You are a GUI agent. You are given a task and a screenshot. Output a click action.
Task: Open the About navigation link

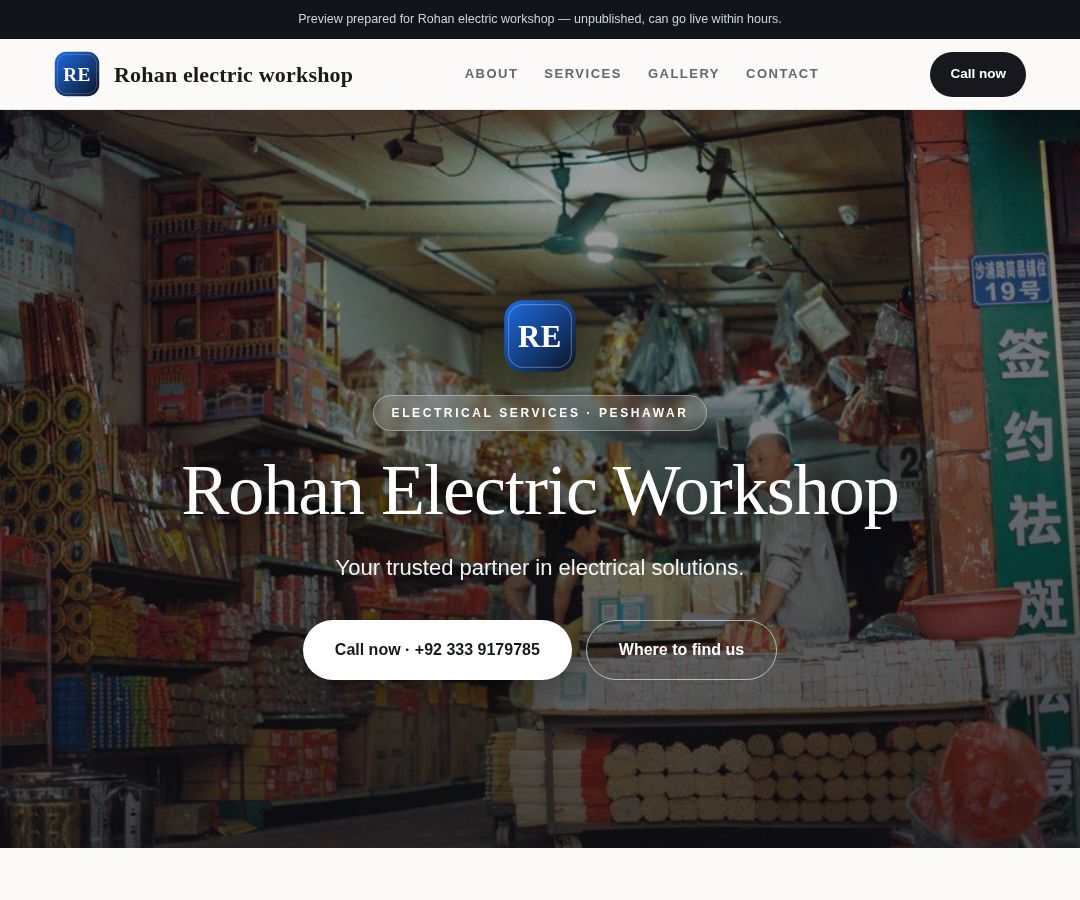pyautogui.click(x=491, y=74)
